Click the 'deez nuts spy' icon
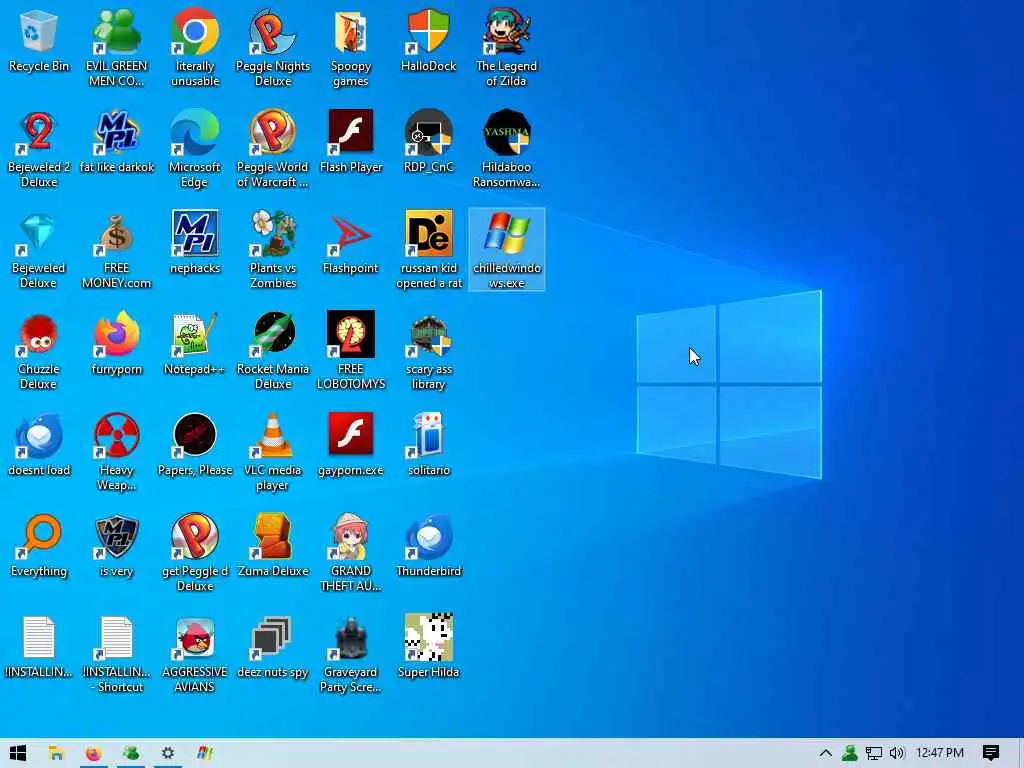Viewport: 1024px width, 768px height. 272,647
